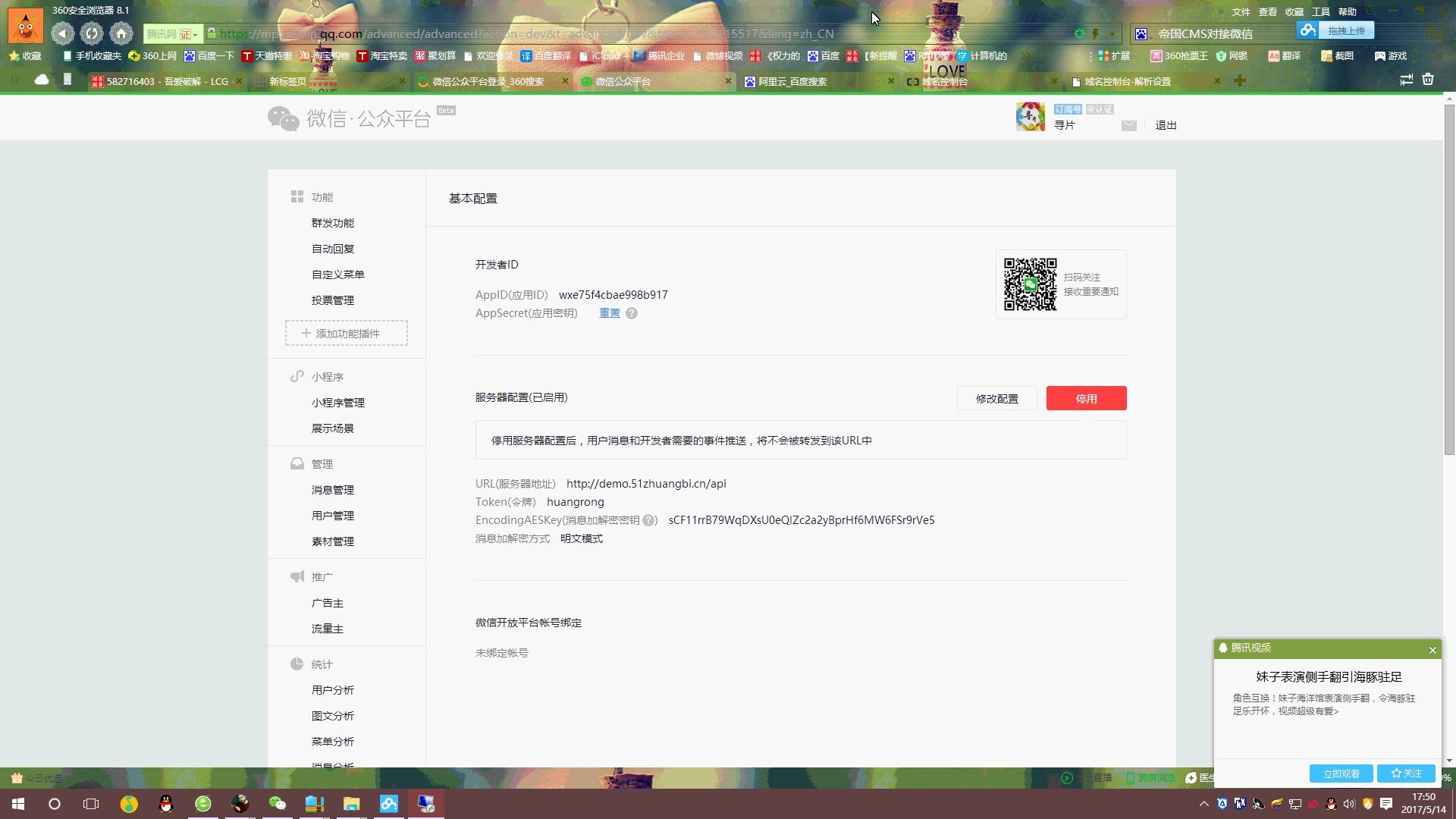1456x819 pixels.
Task: Click the 游戏 games extension icon
Action: 1390,56
